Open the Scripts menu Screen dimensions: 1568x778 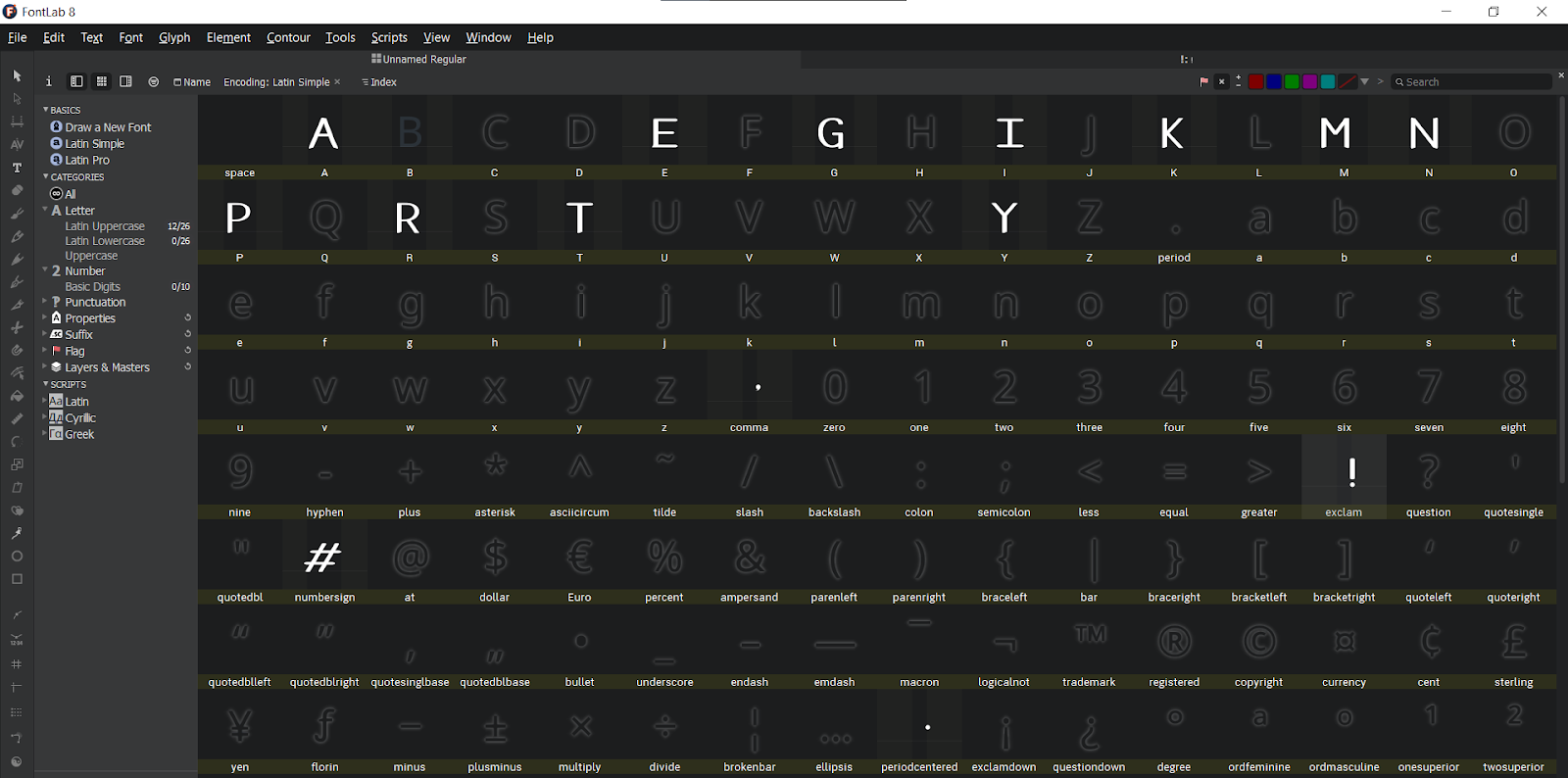[x=389, y=37]
